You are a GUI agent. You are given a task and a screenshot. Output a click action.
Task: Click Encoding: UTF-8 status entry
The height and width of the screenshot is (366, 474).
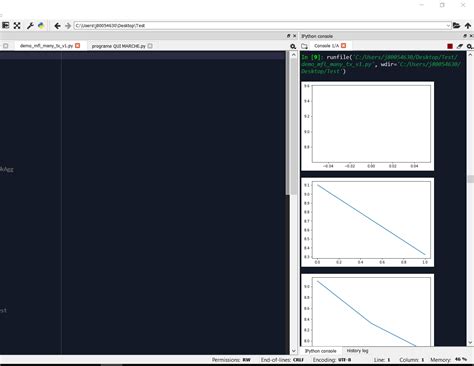click(x=332, y=360)
